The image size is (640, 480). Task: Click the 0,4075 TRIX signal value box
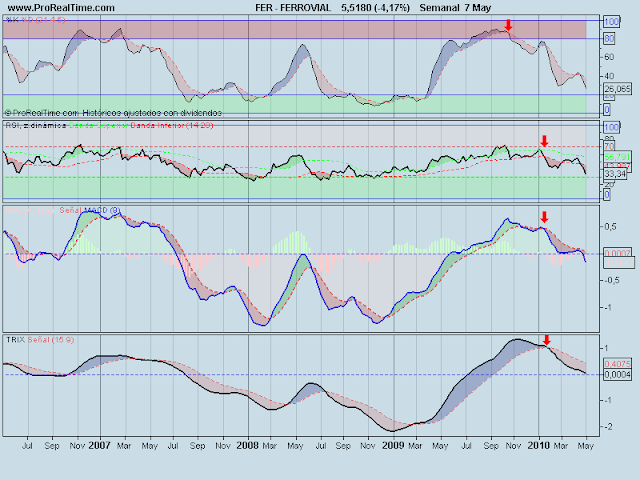(x=618, y=364)
